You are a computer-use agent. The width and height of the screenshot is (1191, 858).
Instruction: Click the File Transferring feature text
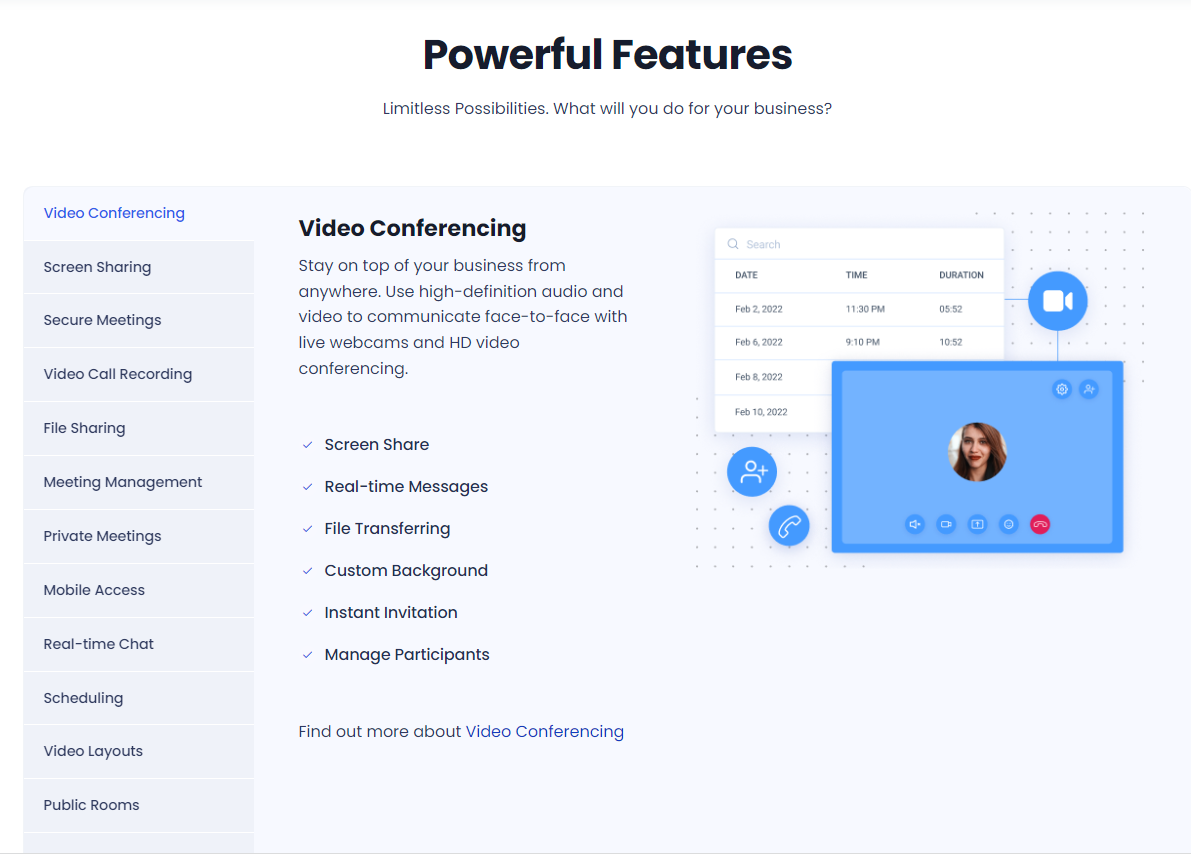click(x=387, y=528)
